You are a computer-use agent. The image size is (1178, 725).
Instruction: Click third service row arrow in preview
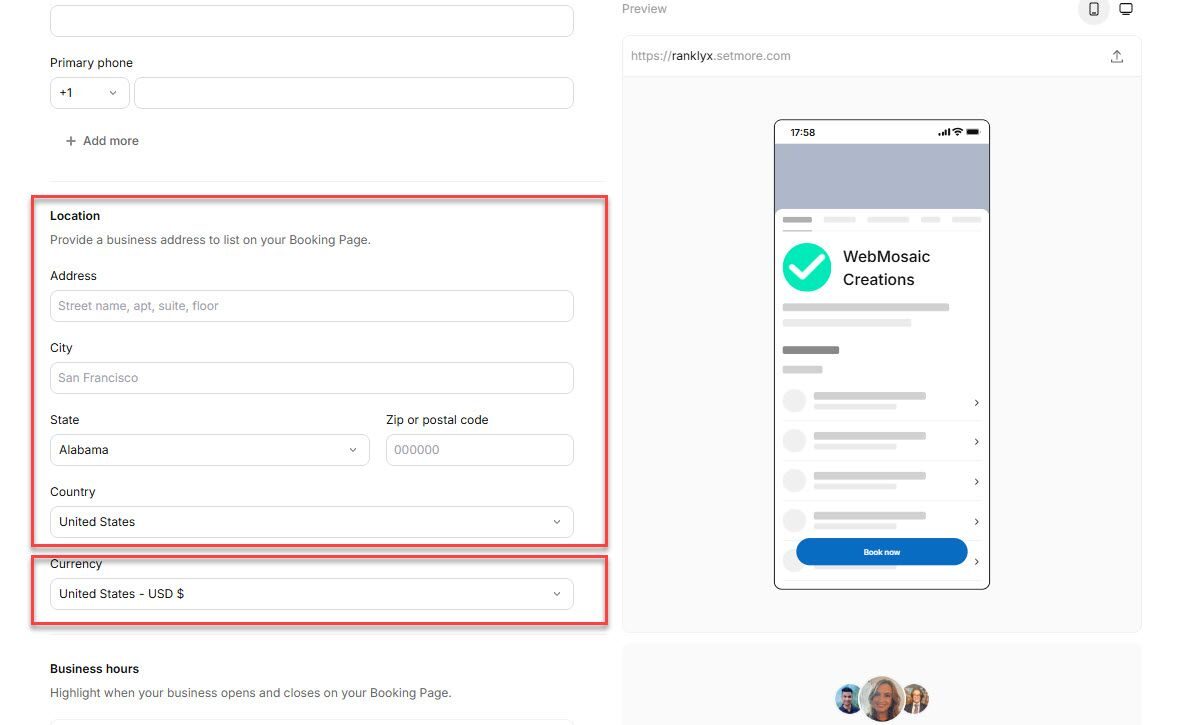tap(976, 482)
